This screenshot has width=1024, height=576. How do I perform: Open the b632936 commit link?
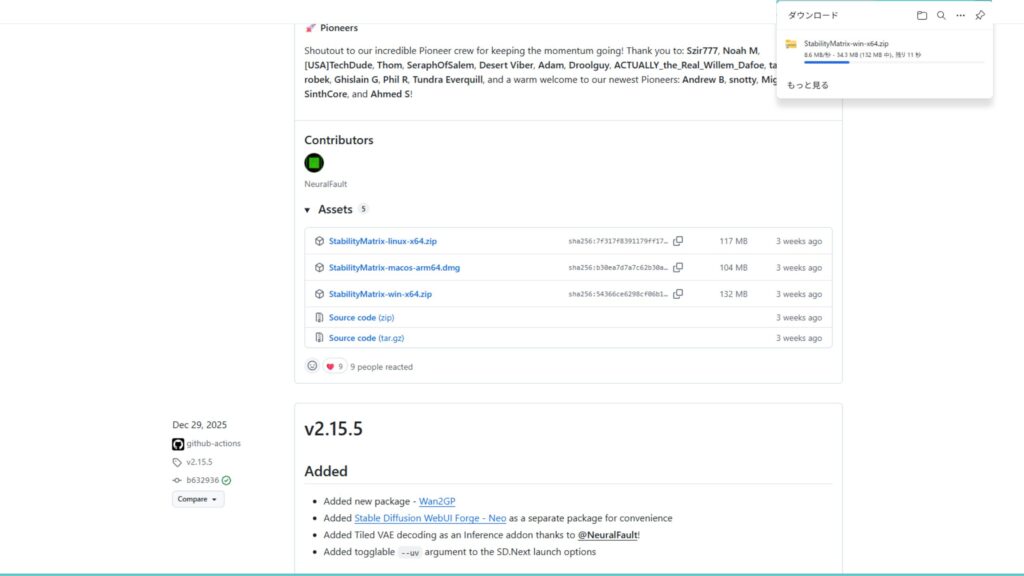pyautogui.click(x=201, y=480)
